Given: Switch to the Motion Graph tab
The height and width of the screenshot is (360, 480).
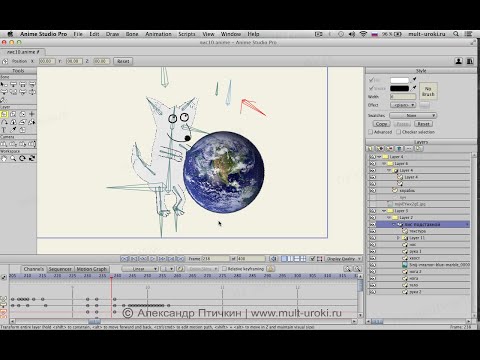Looking at the screenshot, I should pos(92,269).
